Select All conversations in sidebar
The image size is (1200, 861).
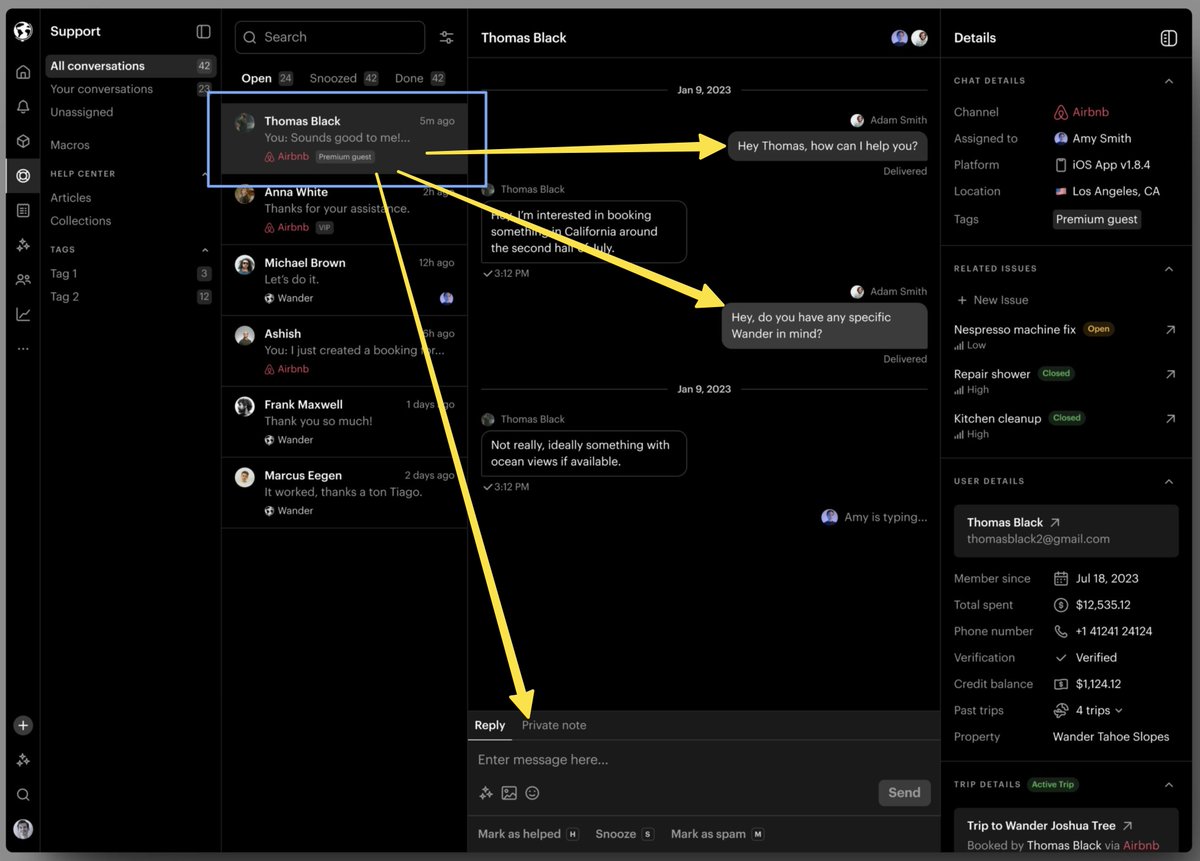click(131, 66)
